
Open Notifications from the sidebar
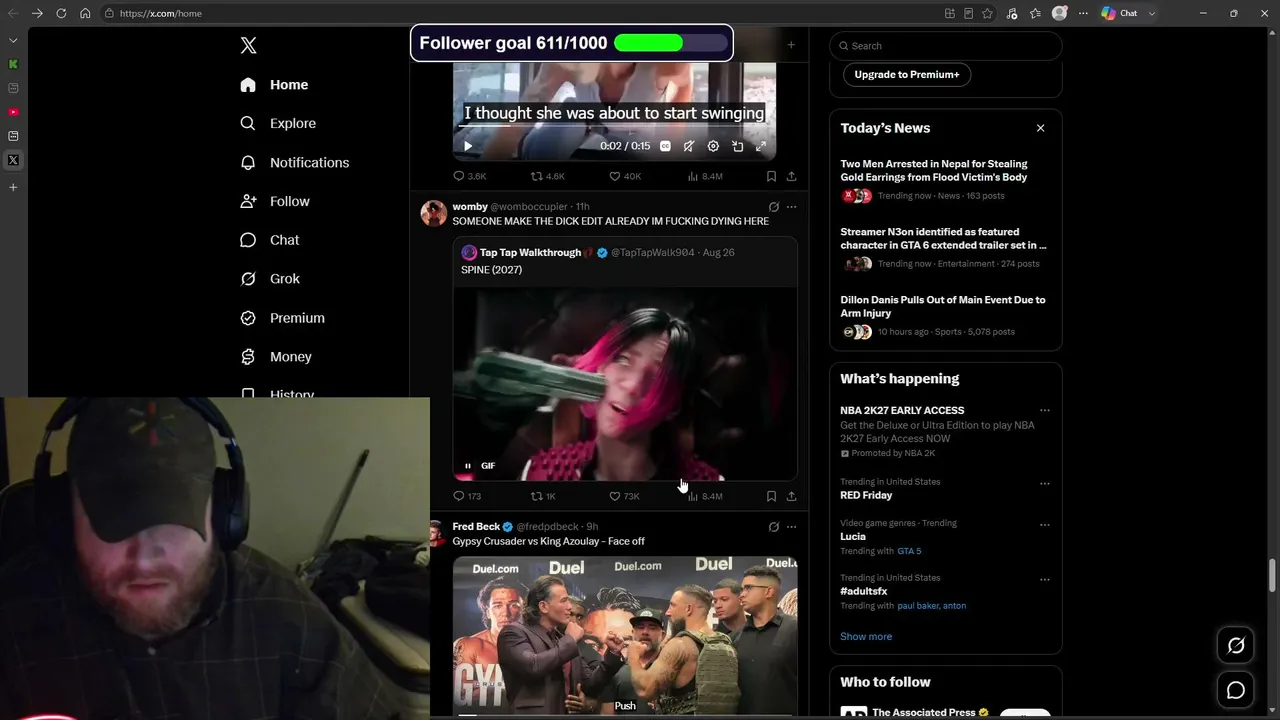click(x=295, y=162)
